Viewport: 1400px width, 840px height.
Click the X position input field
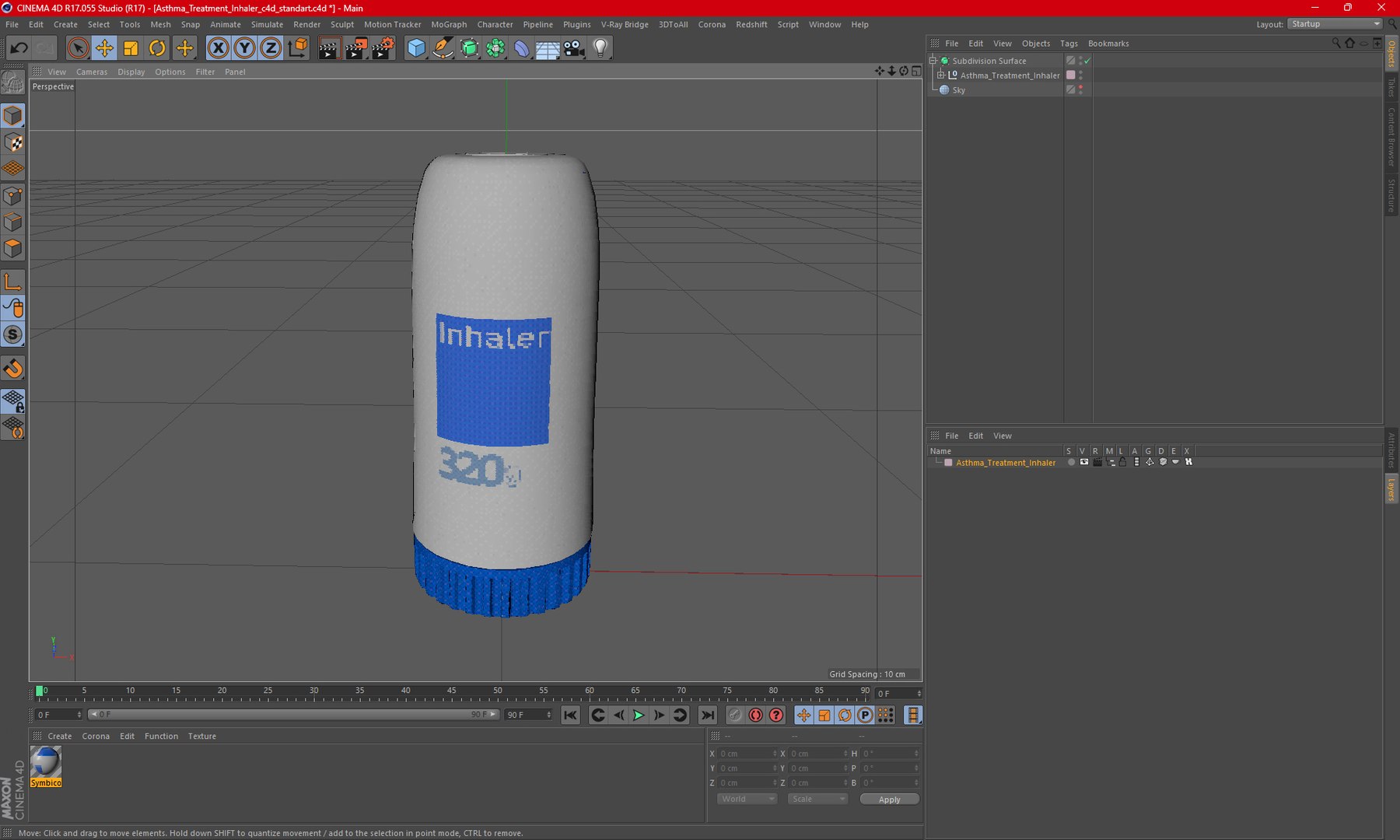click(747, 754)
